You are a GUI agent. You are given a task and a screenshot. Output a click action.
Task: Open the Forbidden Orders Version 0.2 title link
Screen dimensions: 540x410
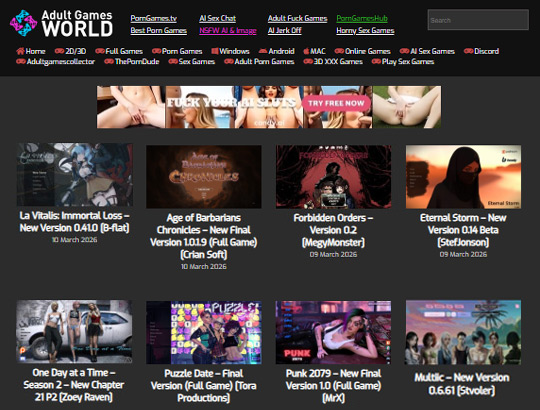[x=333, y=230]
